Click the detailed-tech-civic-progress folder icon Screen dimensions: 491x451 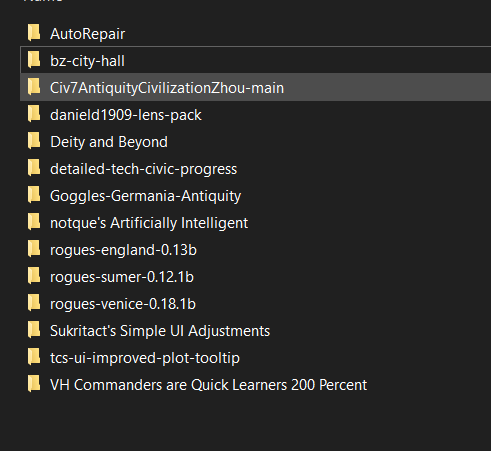tap(34, 168)
